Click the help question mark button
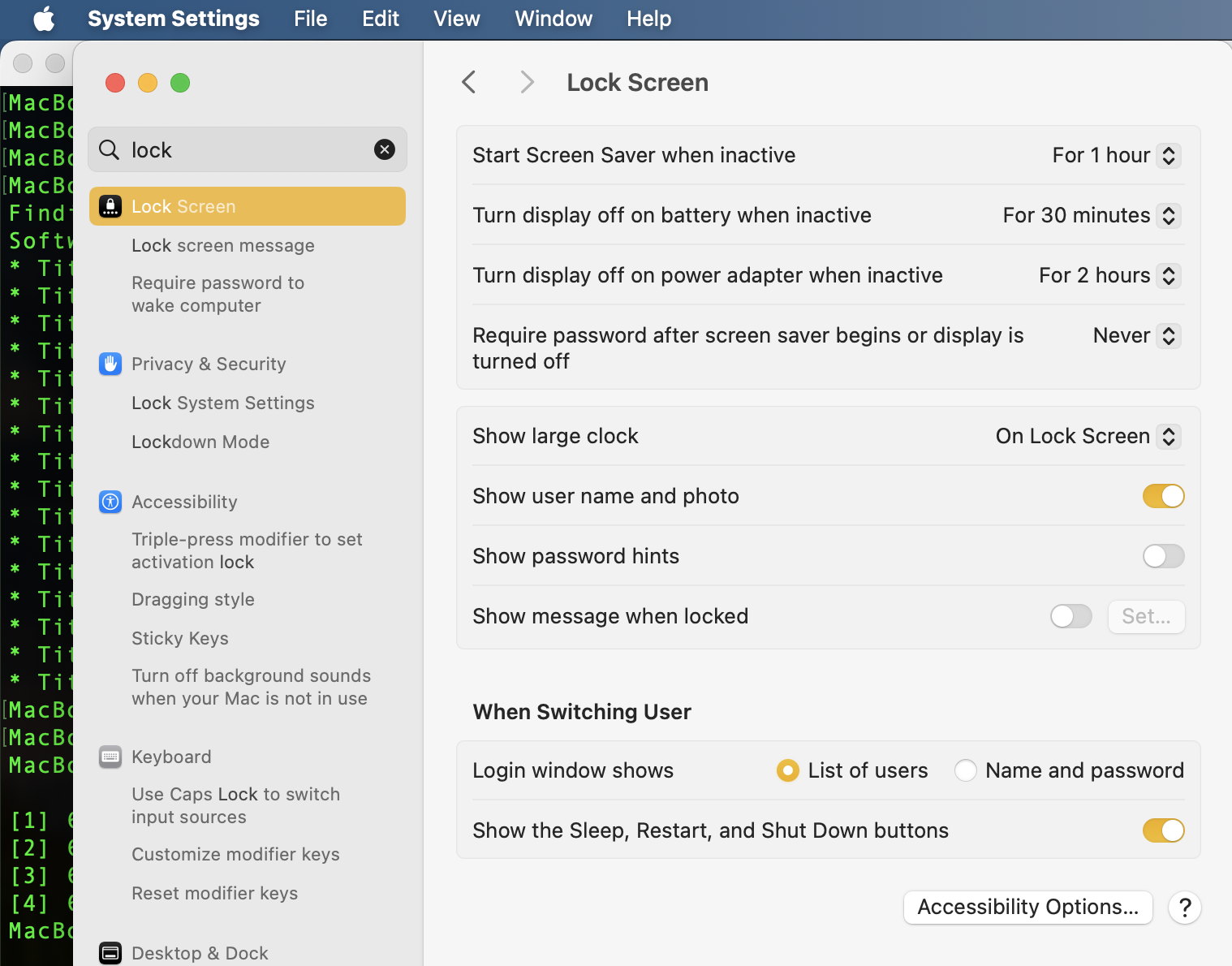This screenshot has width=1232, height=966. 1184,908
